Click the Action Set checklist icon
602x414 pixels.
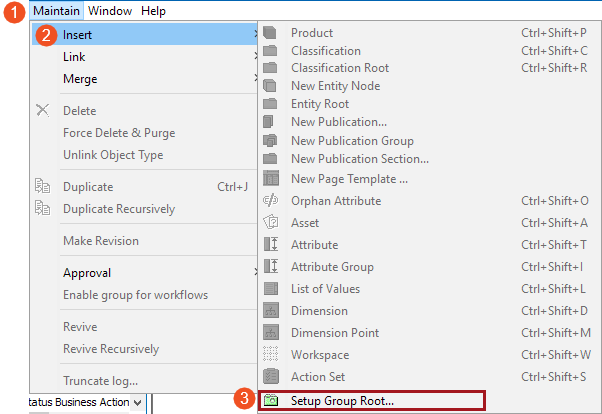[271, 376]
